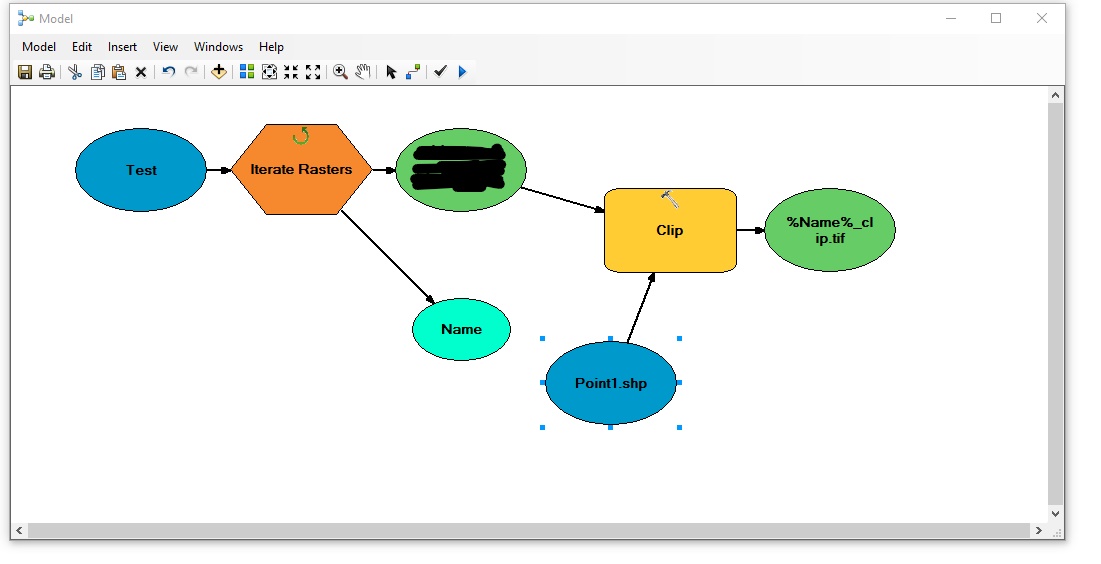The height and width of the screenshot is (564, 1101).
Task: Print the model diagram
Action: click(47, 72)
